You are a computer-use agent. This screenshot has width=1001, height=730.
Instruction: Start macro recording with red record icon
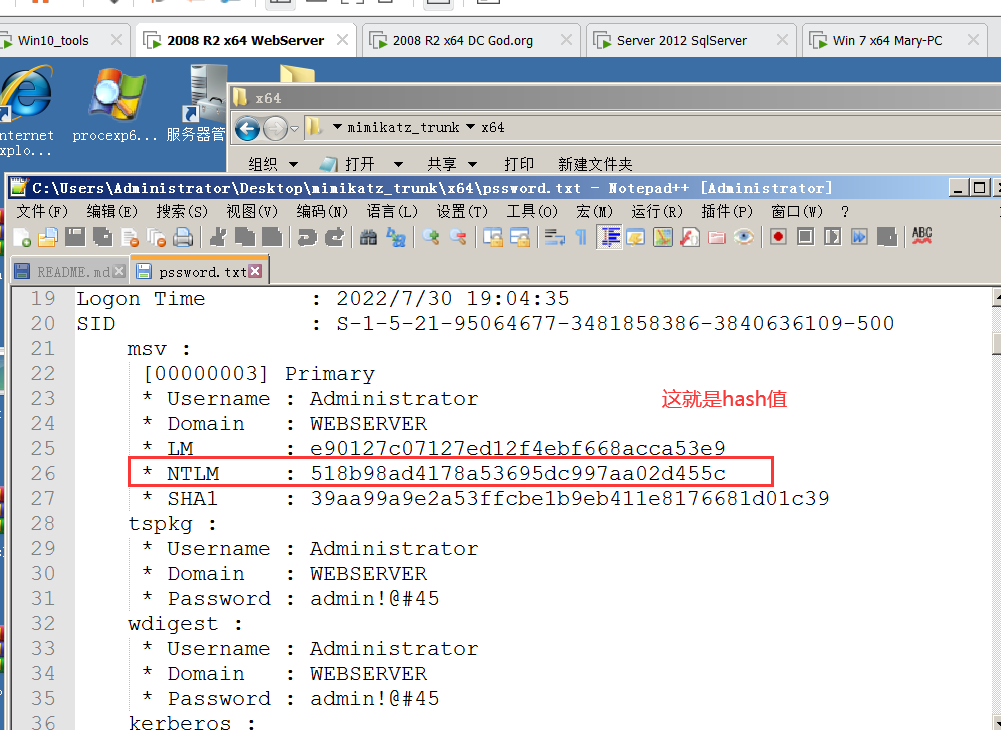point(777,237)
